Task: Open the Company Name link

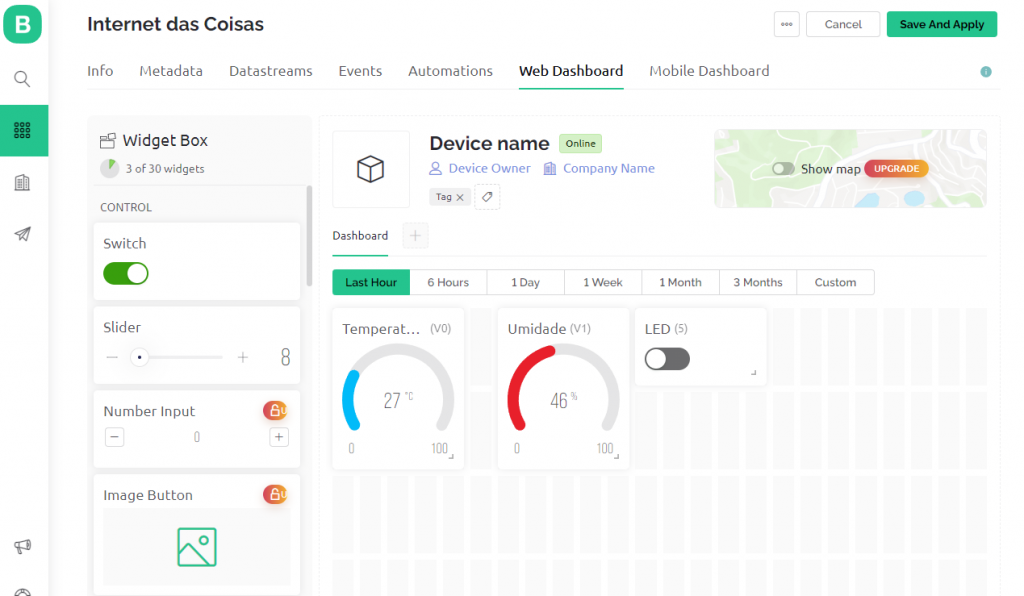Action: [x=609, y=168]
